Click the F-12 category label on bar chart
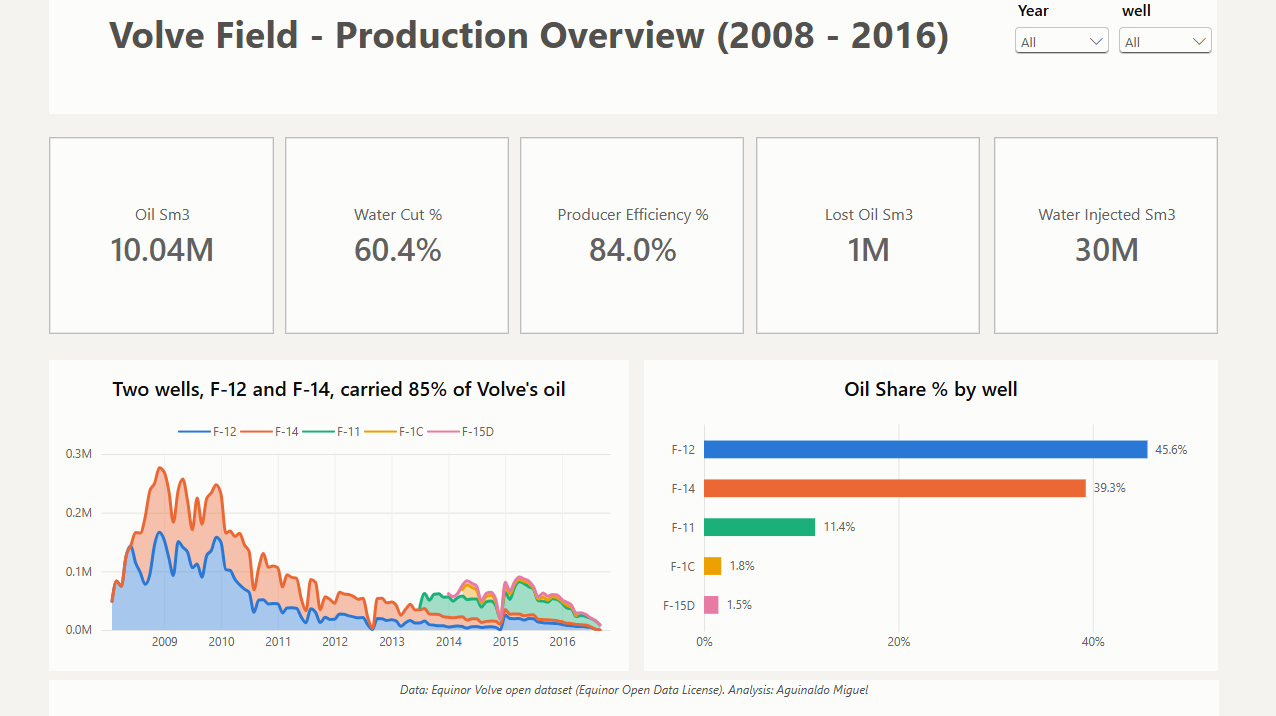 (x=683, y=450)
